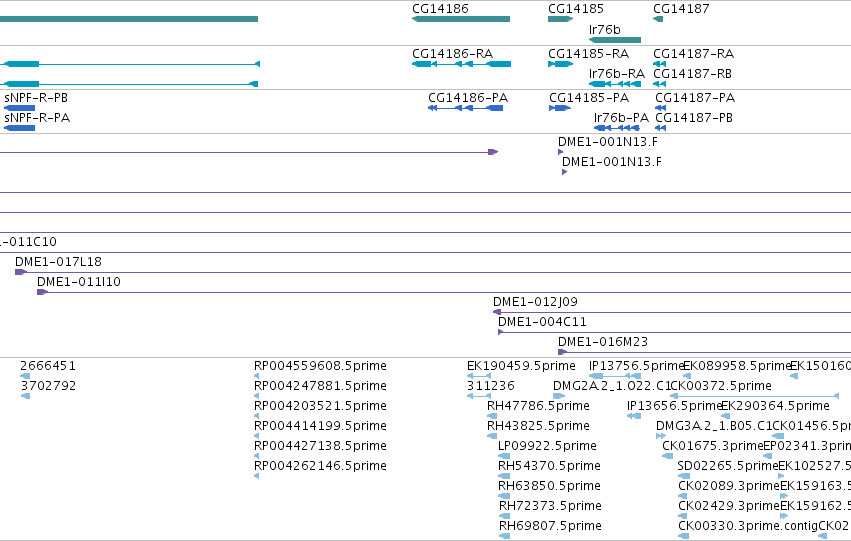Click the RH63850.5prime label
This screenshot has width=851, height=541.
pyautogui.click(x=549, y=486)
